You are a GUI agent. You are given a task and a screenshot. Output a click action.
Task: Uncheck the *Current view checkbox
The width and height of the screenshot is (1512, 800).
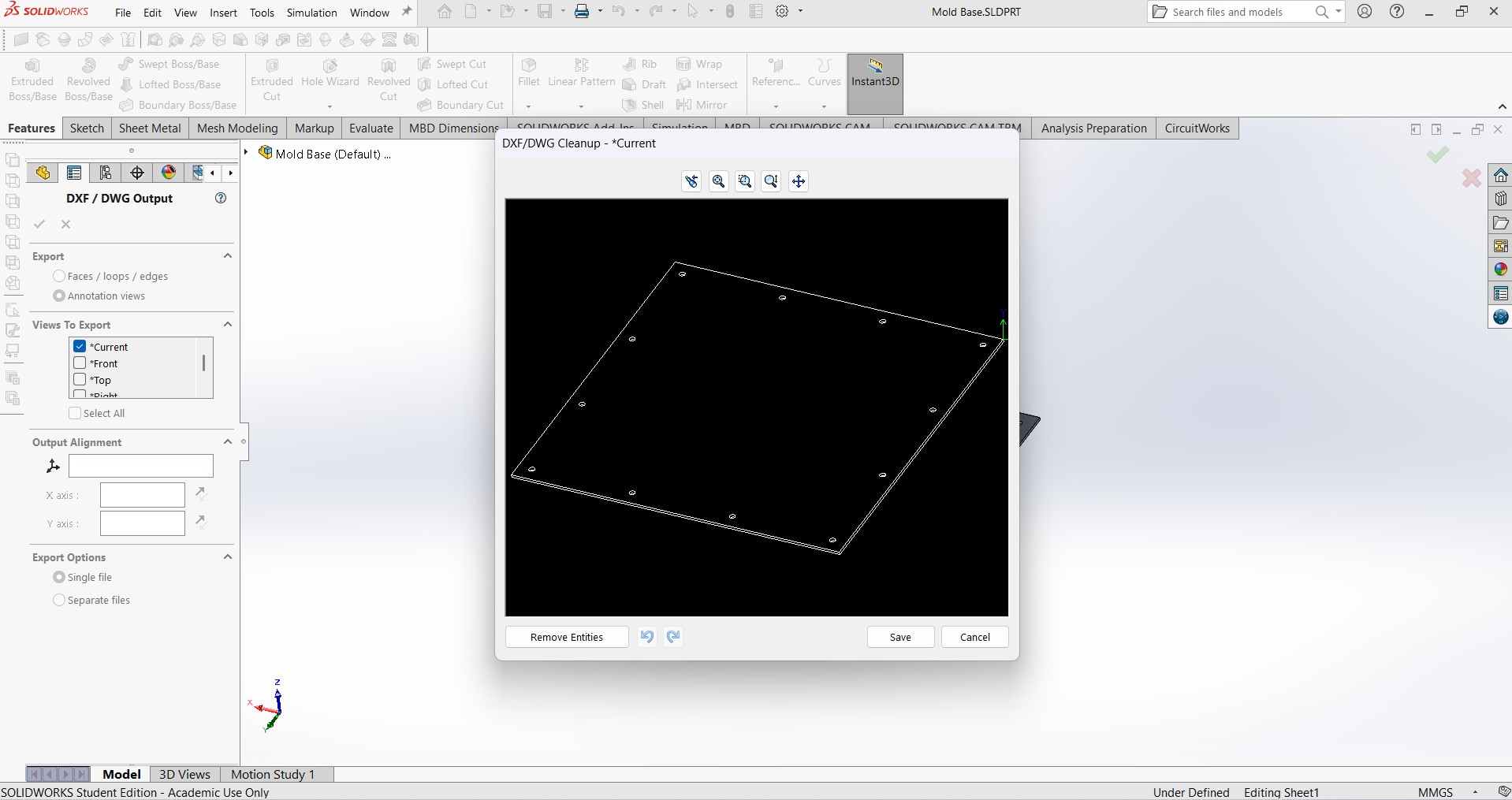80,346
